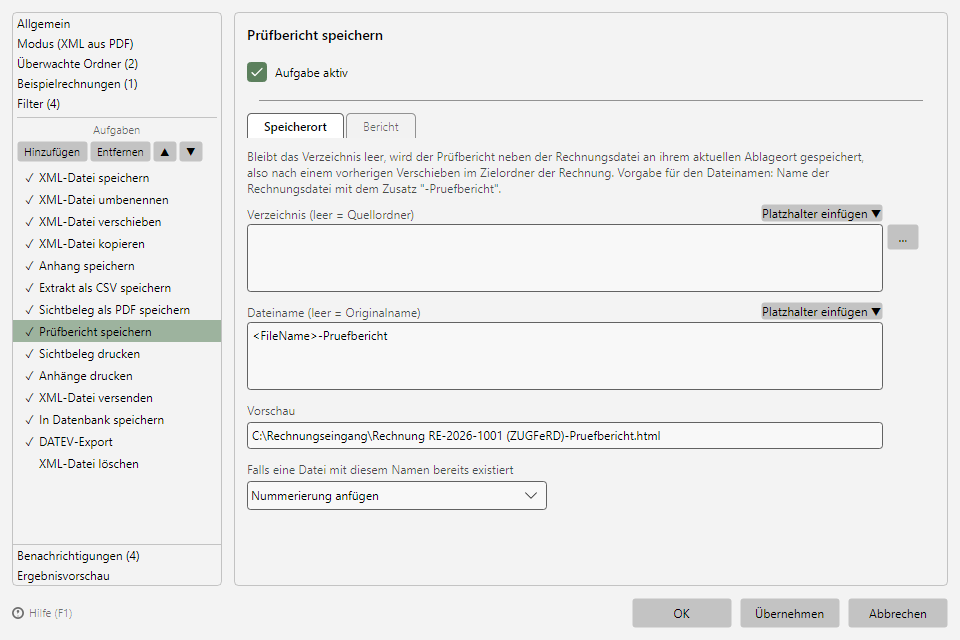960x640 pixels.
Task: Move the selected task down with the arrow button
Action: (x=191, y=152)
